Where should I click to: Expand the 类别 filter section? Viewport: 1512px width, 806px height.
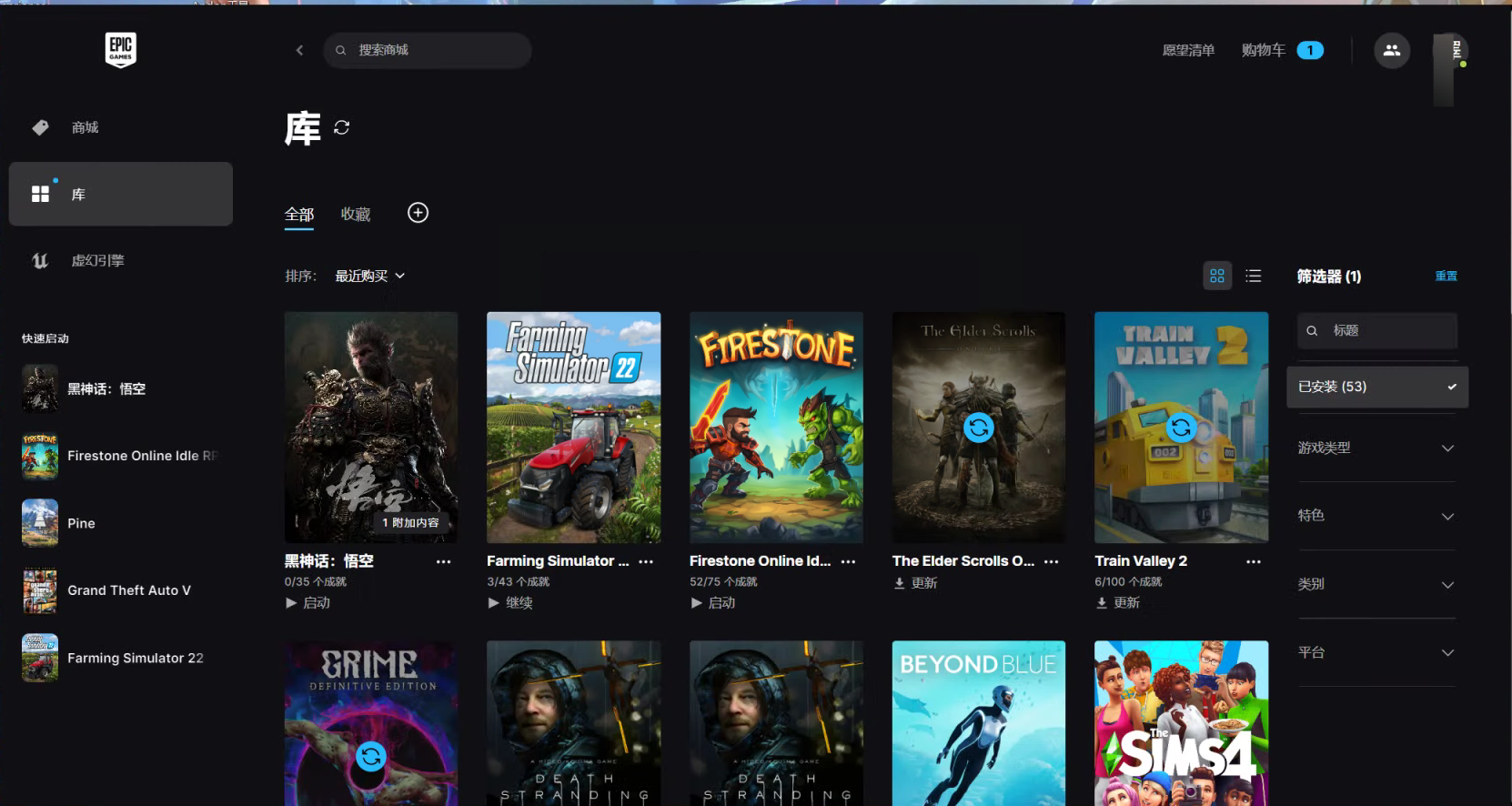pyautogui.click(x=1376, y=584)
